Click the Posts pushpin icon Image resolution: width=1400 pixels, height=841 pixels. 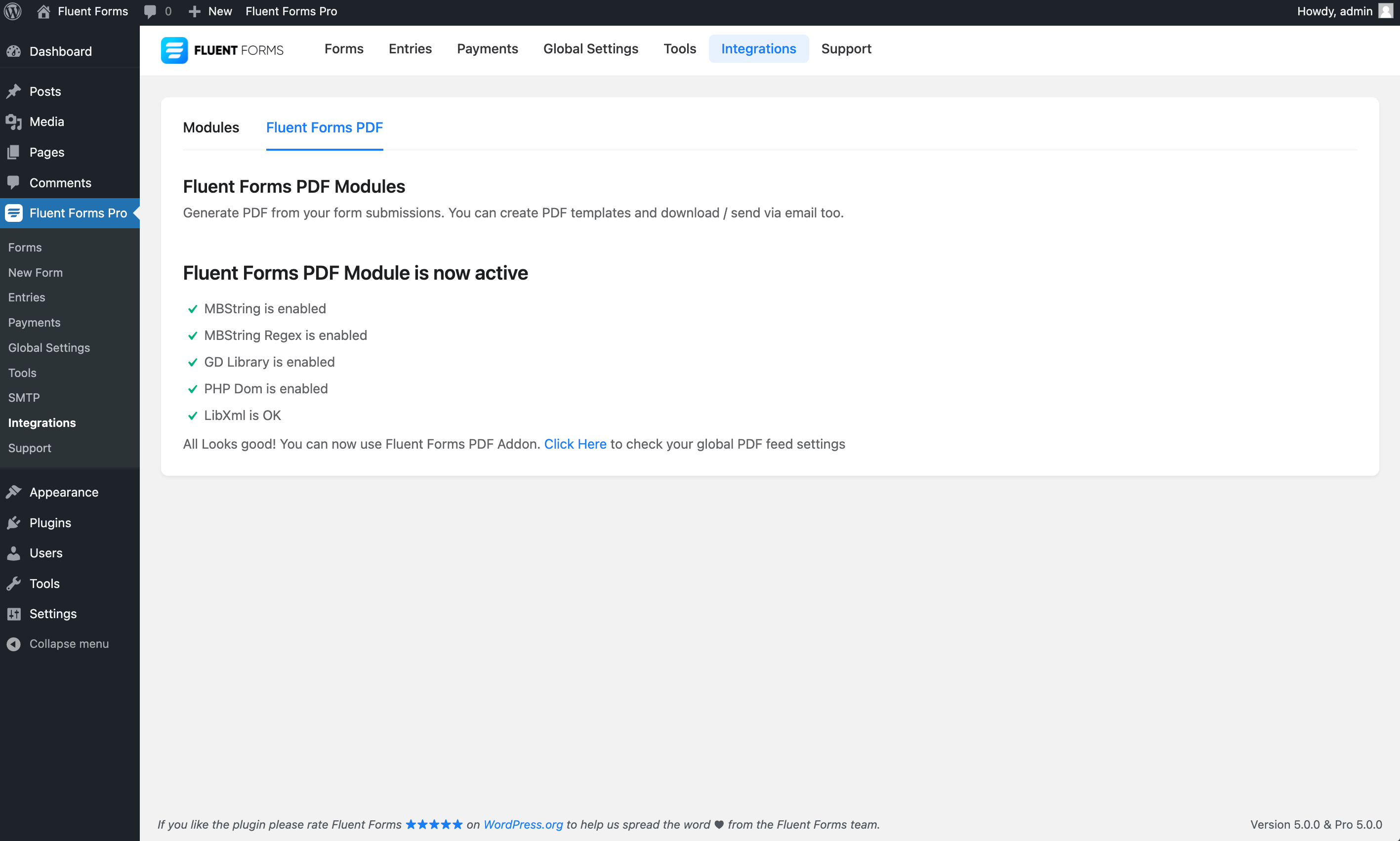pos(14,91)
